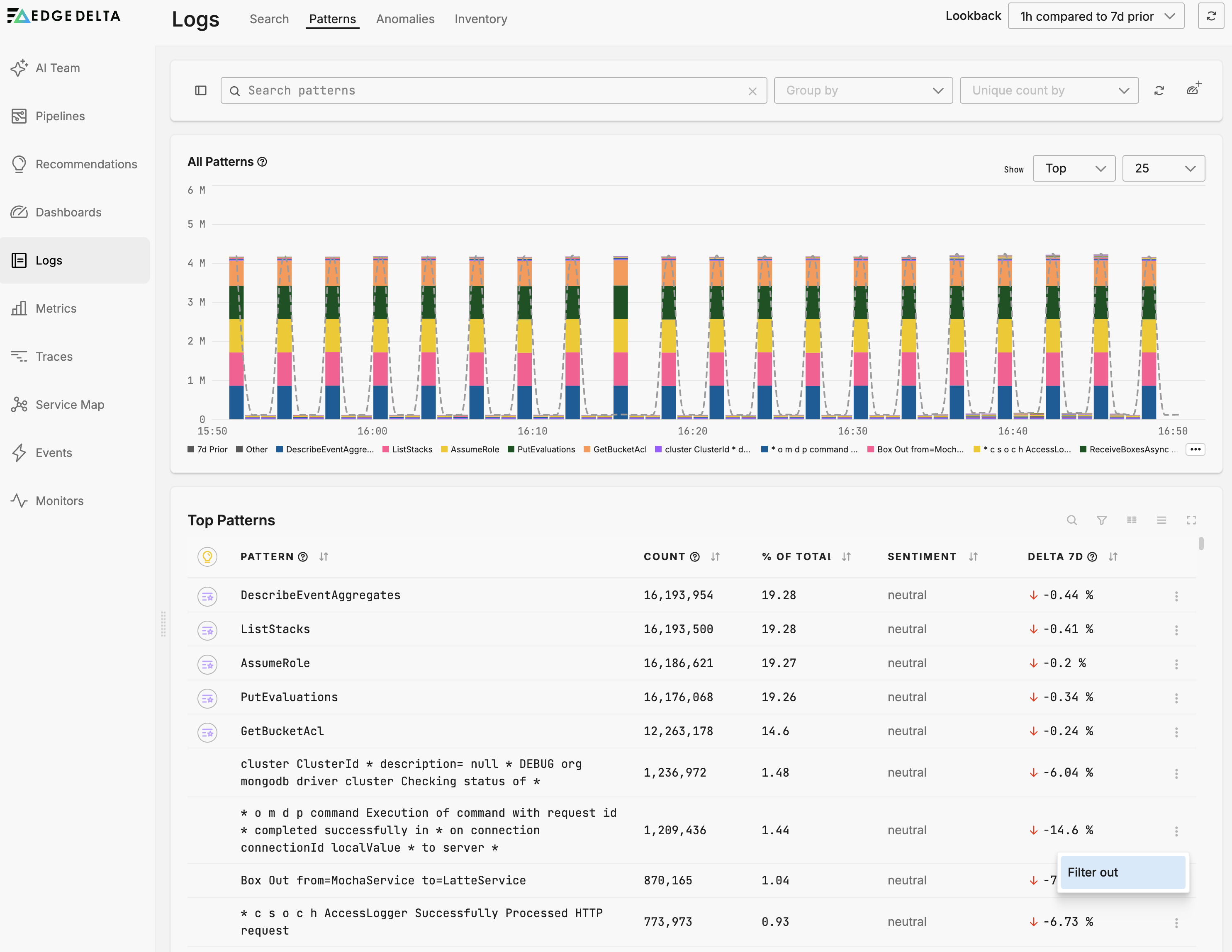This screenshot has height=952, width=1232.
Task: Open the Group by dropdown
Action: point(862,90)
